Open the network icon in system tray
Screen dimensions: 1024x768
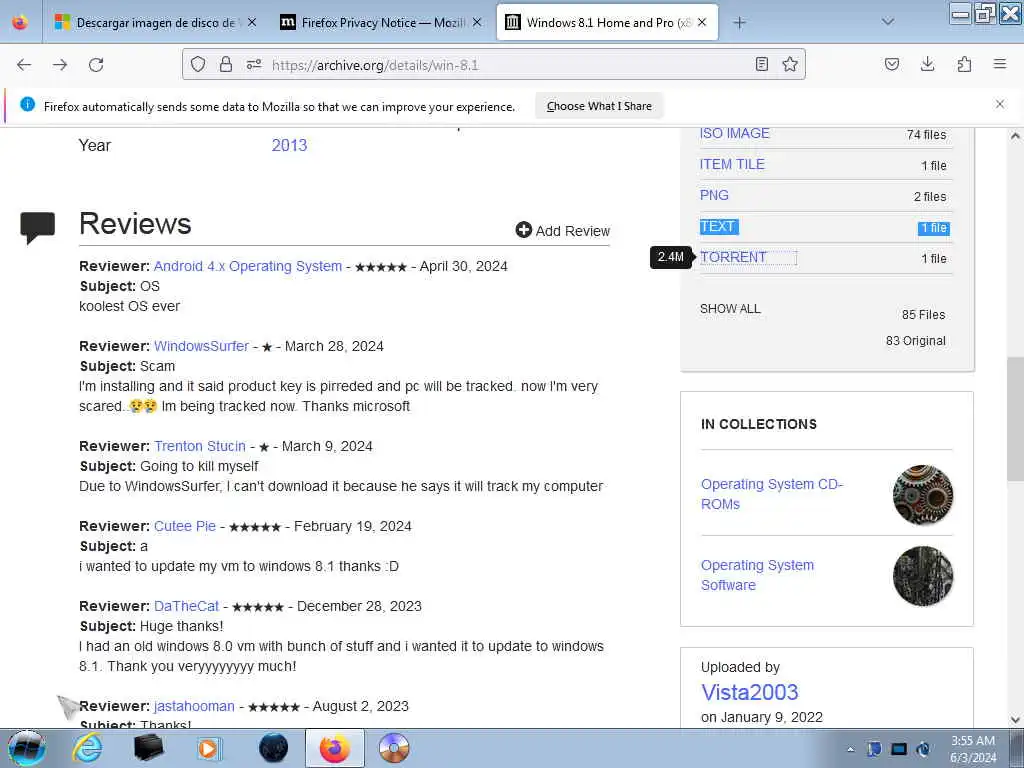(899, 749)
